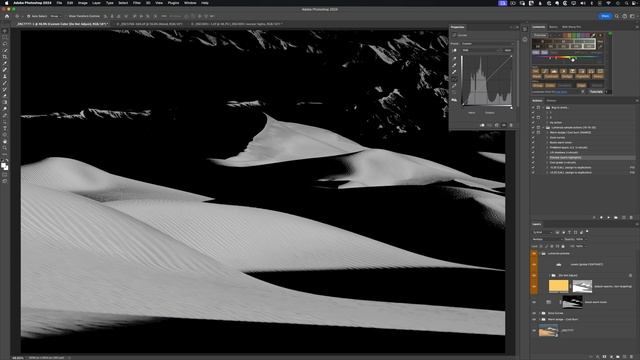The height and width of the screenshot is (360, 640).
Task: Choose the draw-curve pencil icon
Action: click(x=454, y=86)
